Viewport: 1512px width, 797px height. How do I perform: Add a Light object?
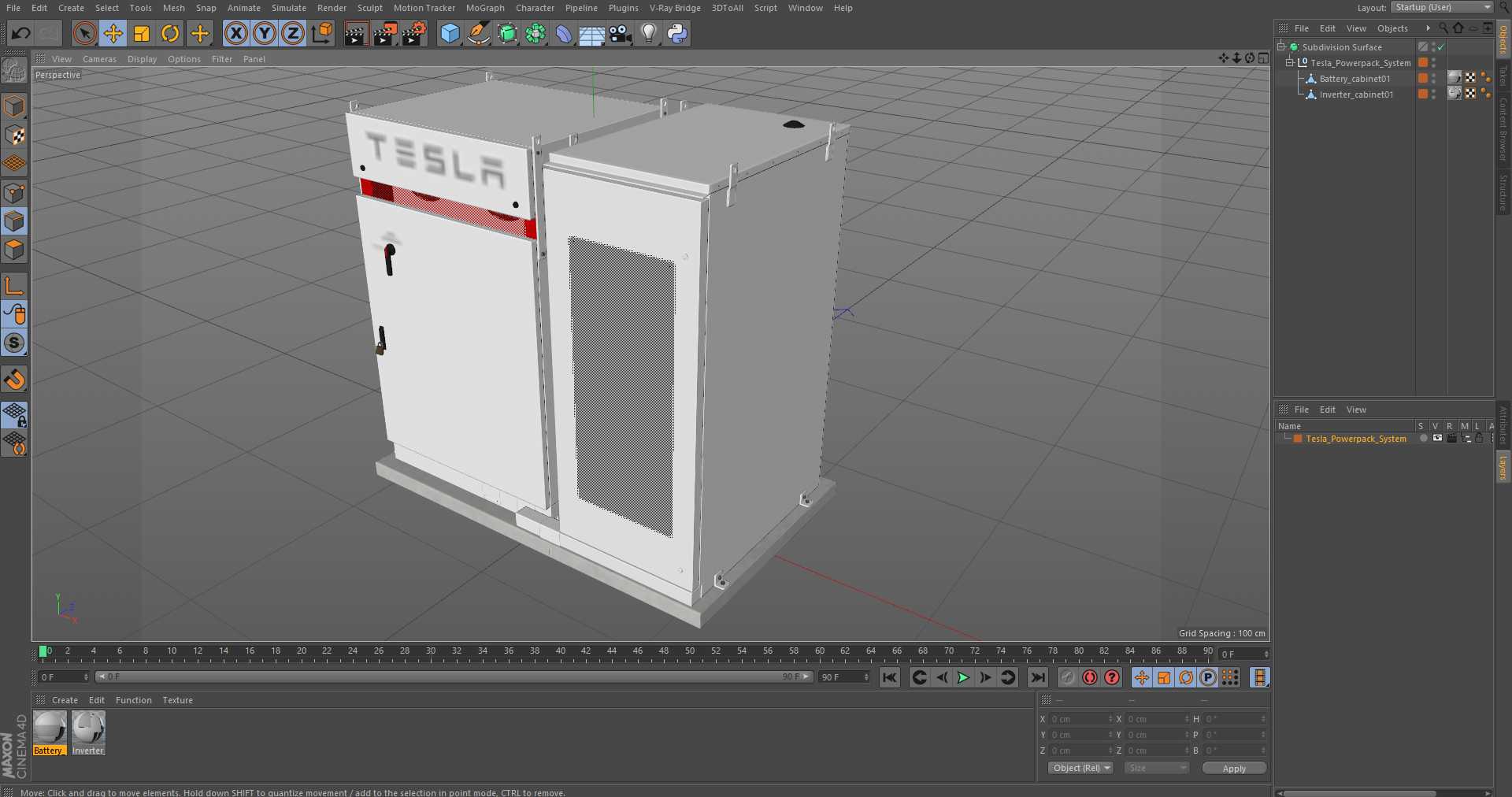click(x=649, y=33)
